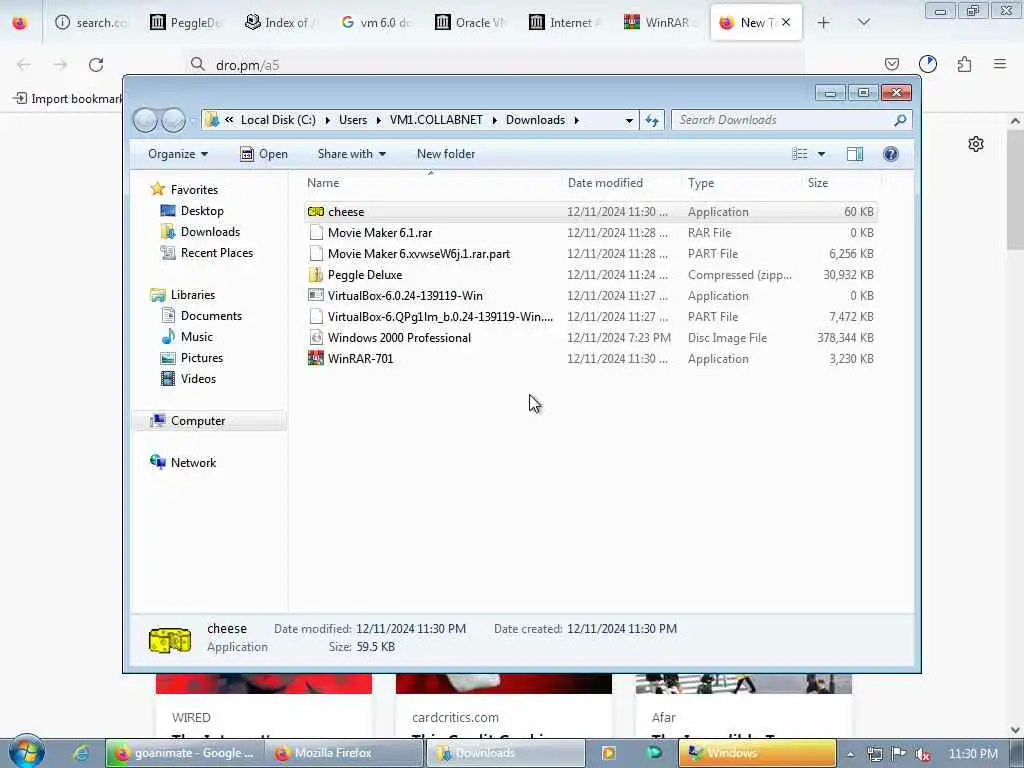Open the Windows taskbar button highlighted orange
1024x768 pixels.
pos(757,753)
